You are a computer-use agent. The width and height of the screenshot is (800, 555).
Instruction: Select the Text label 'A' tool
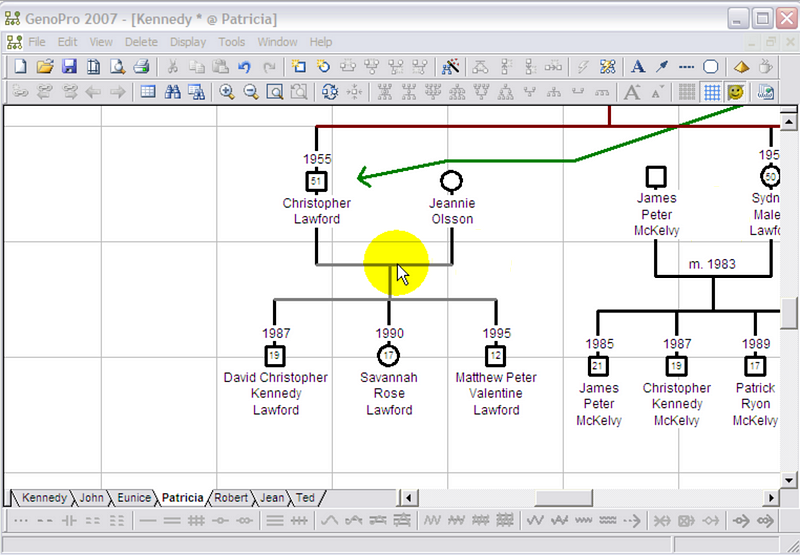coord(637,67)
